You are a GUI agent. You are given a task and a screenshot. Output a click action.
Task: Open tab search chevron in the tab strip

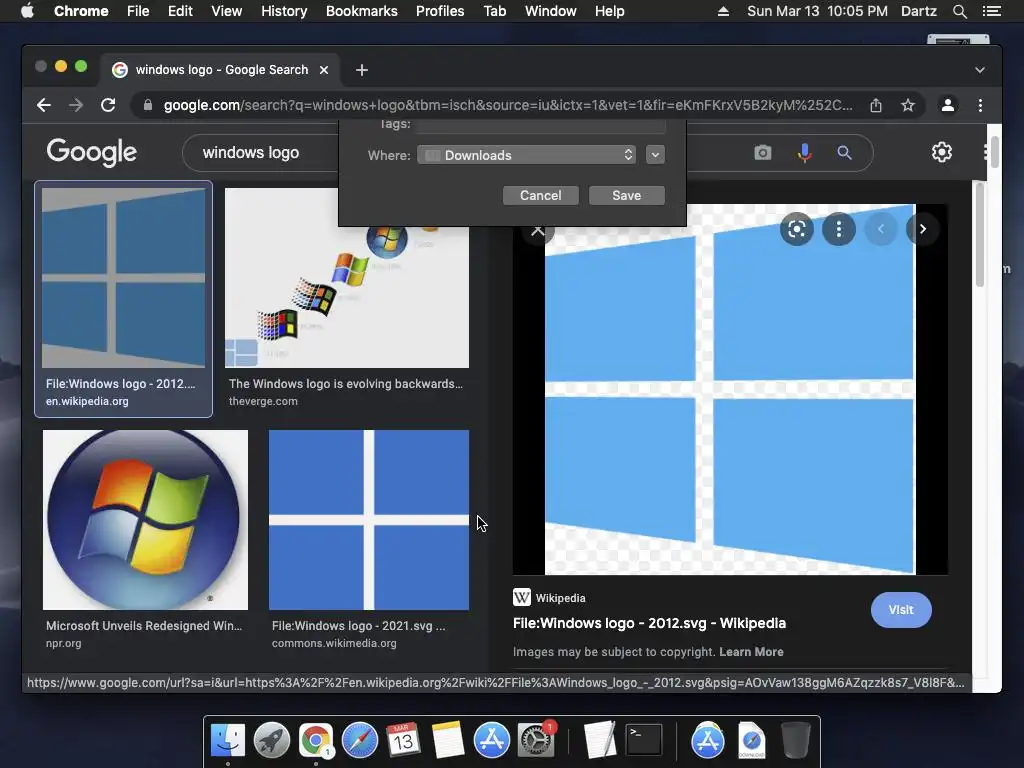tap(980, 70)
